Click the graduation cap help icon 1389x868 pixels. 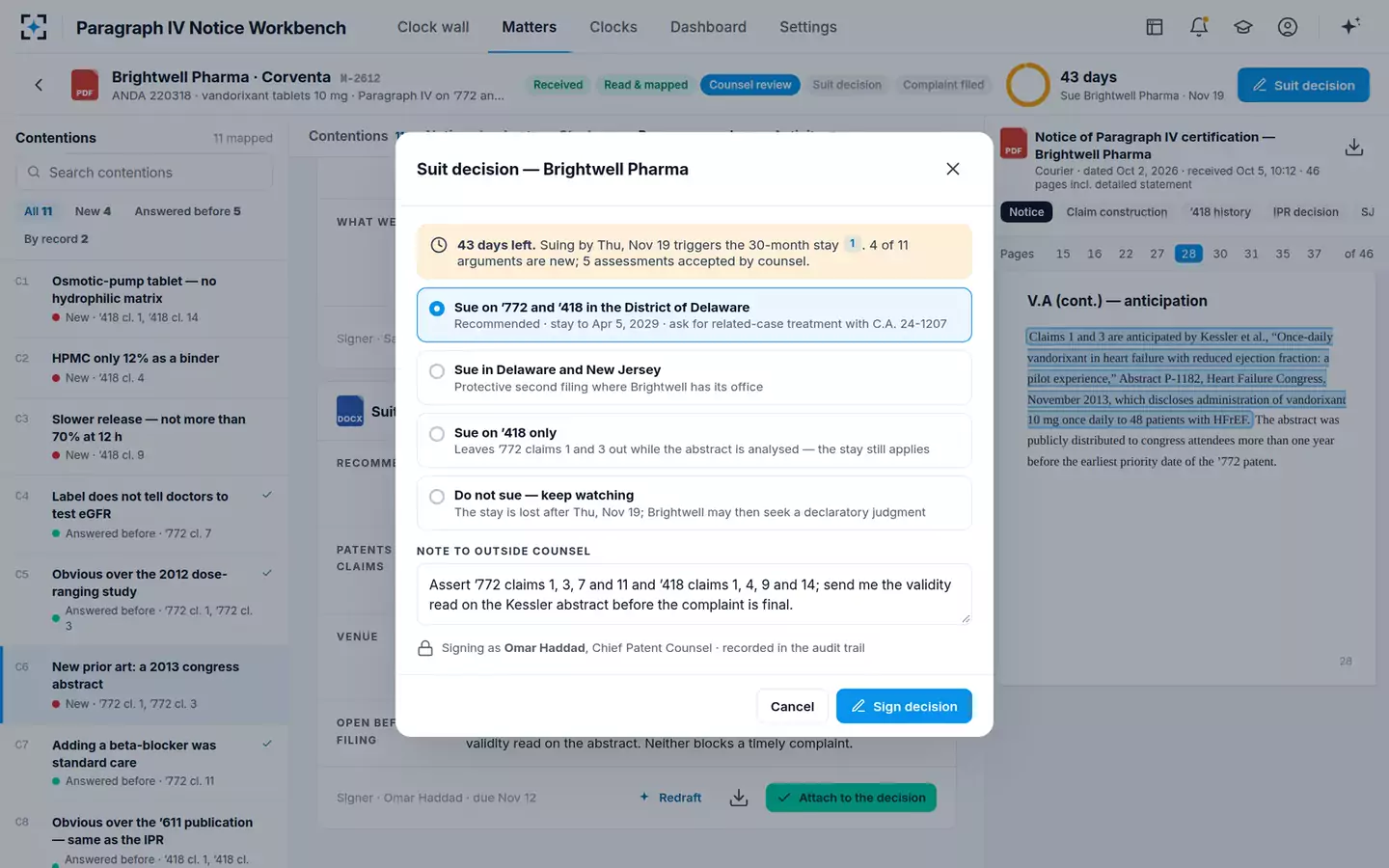[x=1243, y=27]
